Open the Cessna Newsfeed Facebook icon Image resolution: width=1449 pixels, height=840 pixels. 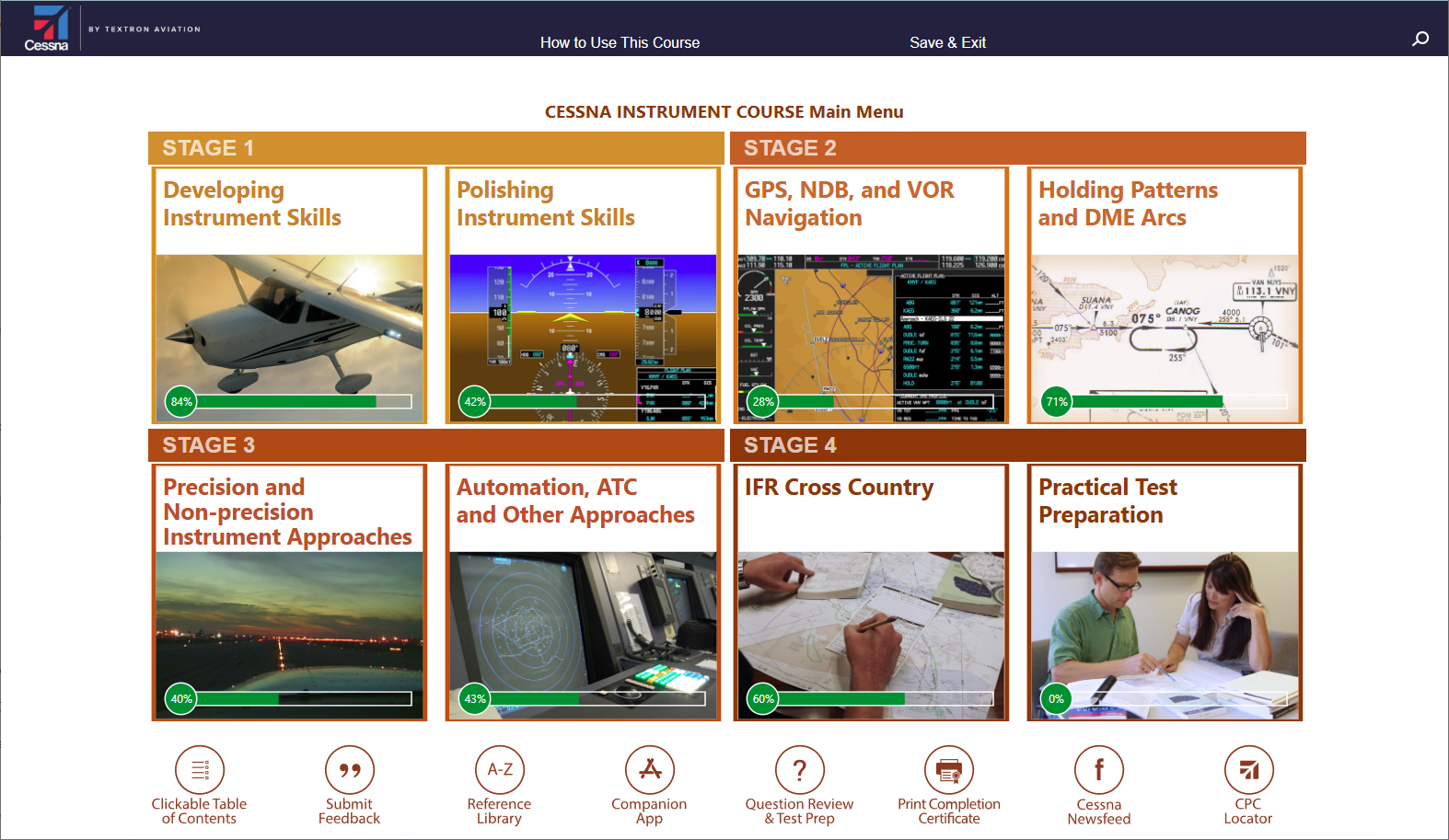pos(1099,770)
